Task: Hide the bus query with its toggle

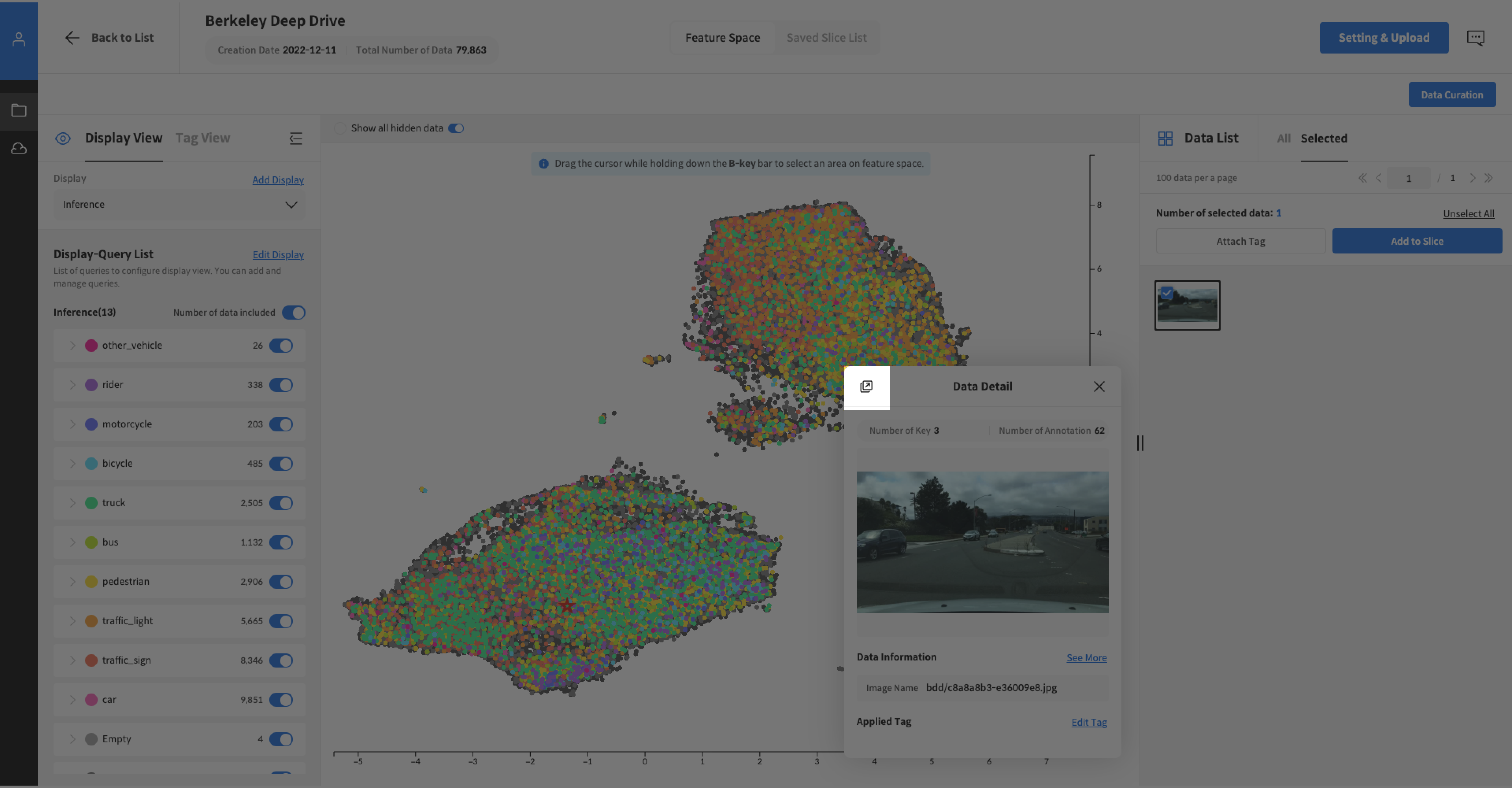Action: (x=281, y=542)
